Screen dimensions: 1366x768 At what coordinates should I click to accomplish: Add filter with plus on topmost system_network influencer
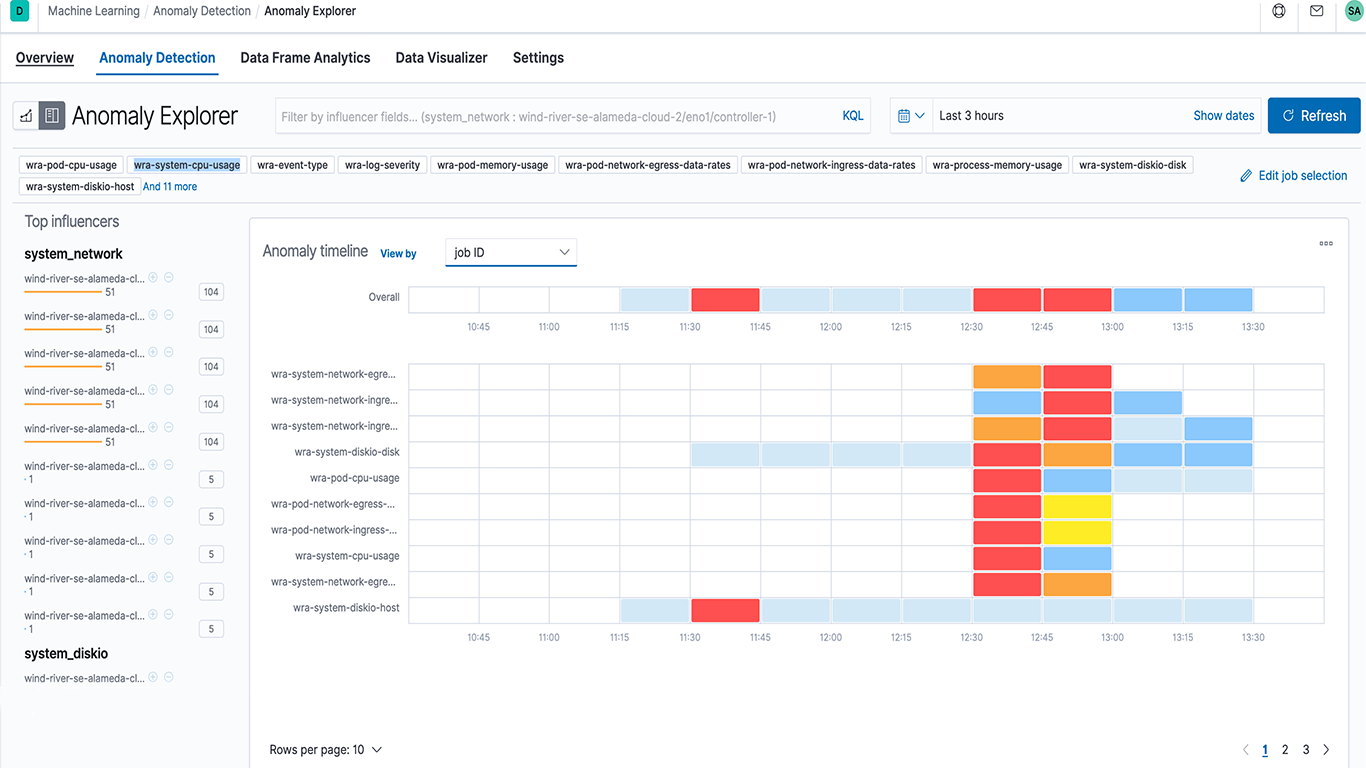[153, 278]
